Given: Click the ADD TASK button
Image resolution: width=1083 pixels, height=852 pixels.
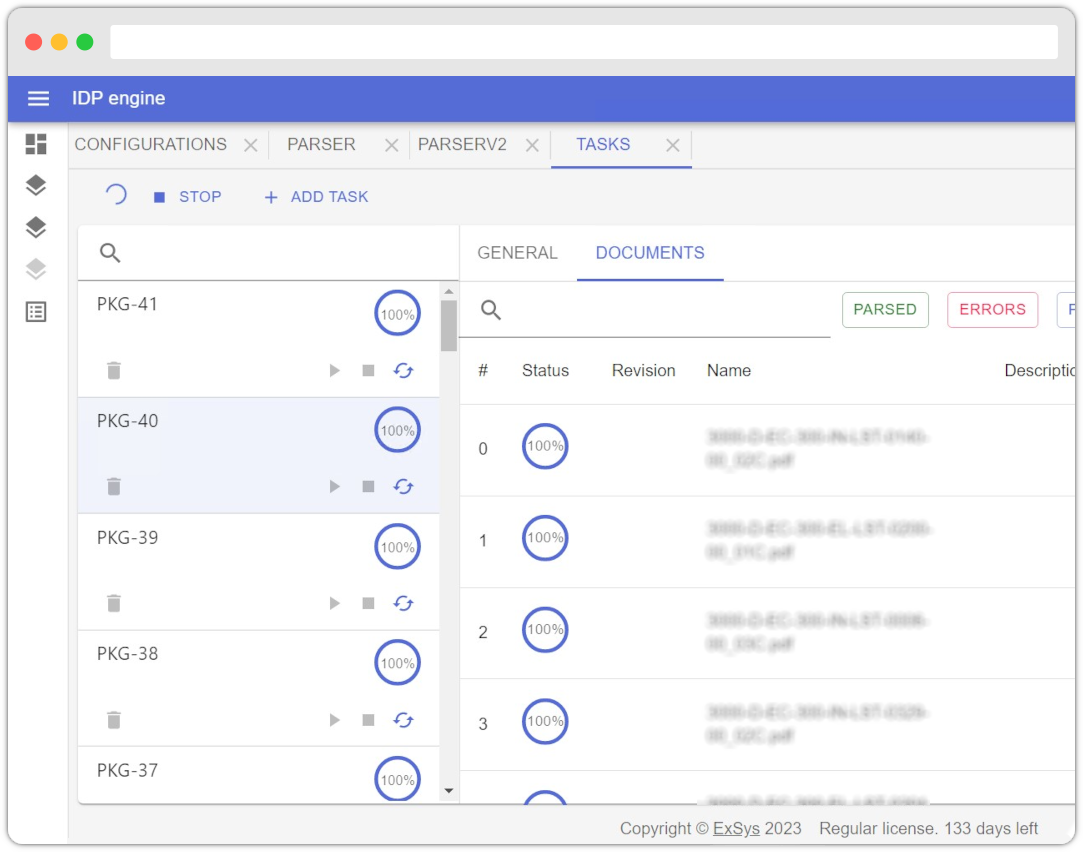Looking at the screenshot, I should [x=316, y=197].
